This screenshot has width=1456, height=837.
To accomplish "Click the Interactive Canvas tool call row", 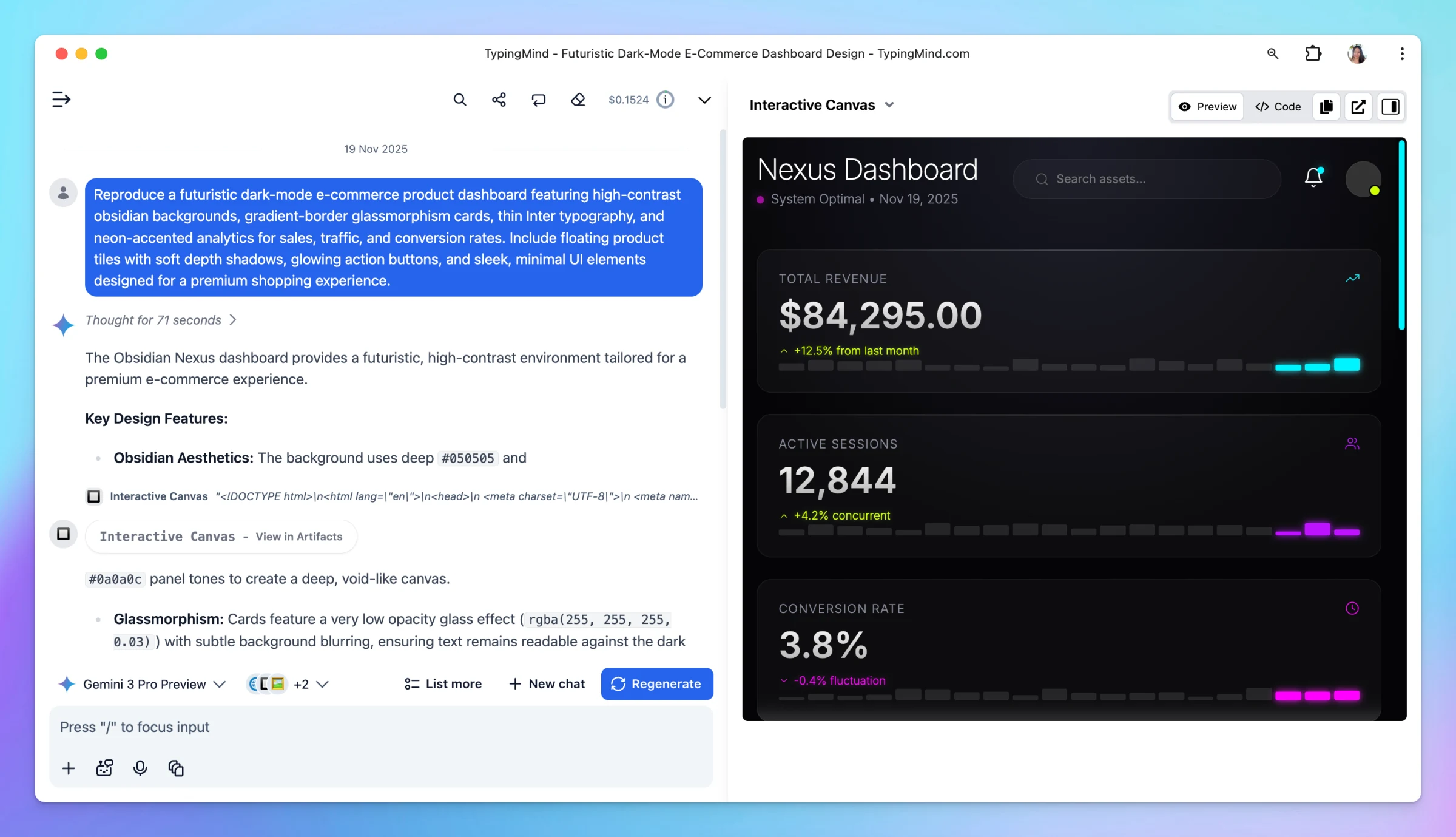I will 392,496.
